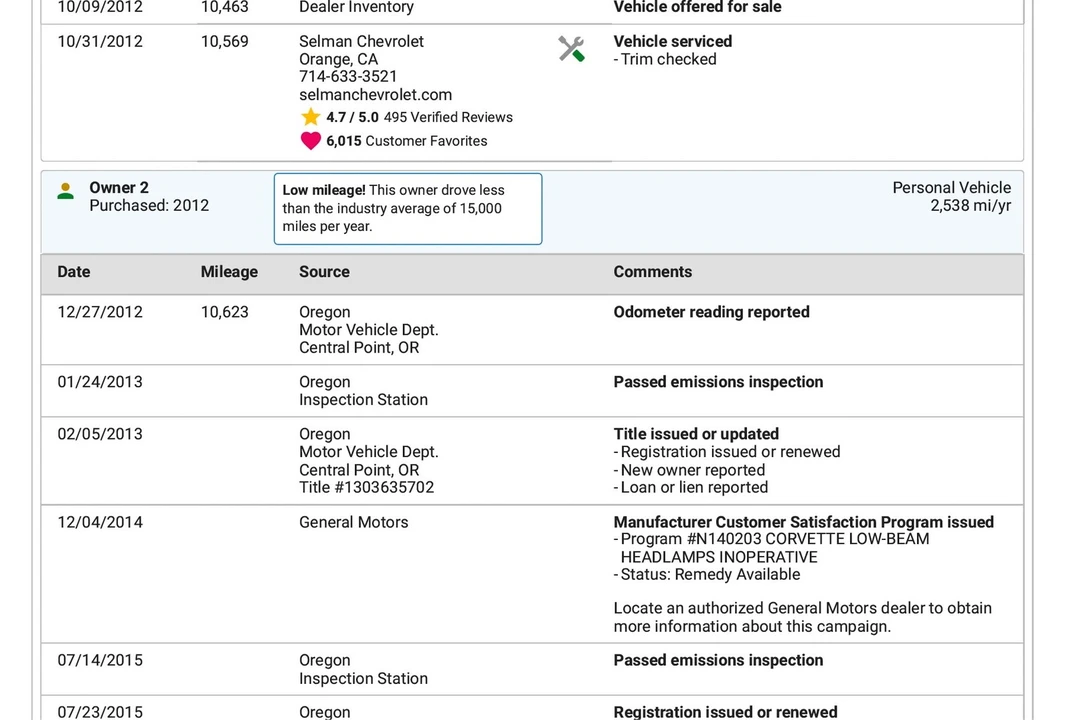Open the 495 Verified Reviews text
This screenshot has height=720, width=1071.
coord(448,117)
